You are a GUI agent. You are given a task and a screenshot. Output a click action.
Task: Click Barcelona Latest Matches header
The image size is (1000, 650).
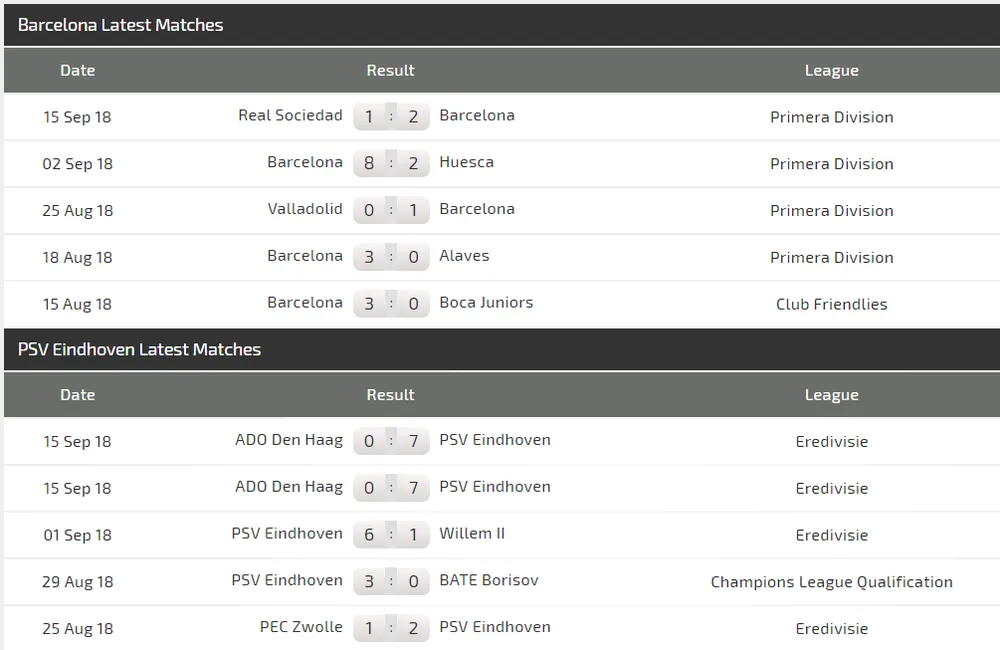[x=120, y=25]
